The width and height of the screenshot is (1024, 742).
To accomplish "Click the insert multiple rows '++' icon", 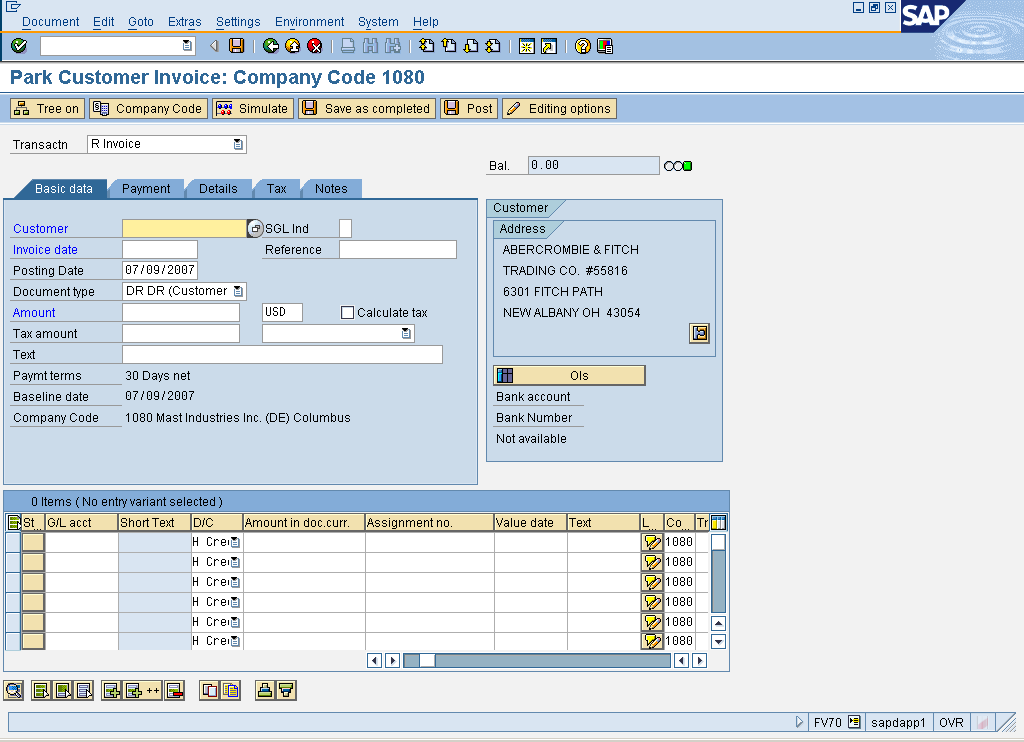I will [x=143, y=690].
